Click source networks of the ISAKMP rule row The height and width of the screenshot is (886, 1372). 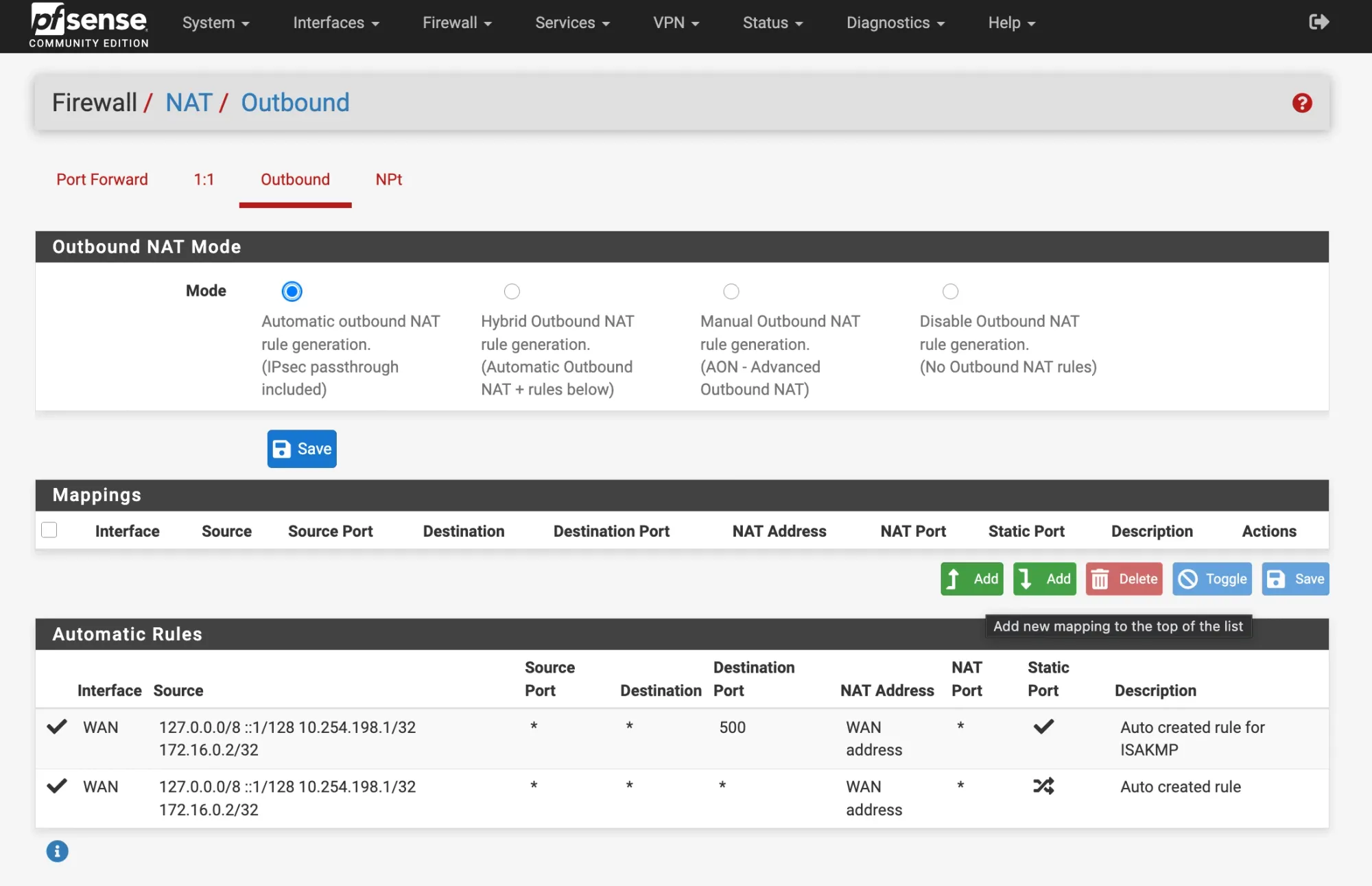[x=287, y=738]
